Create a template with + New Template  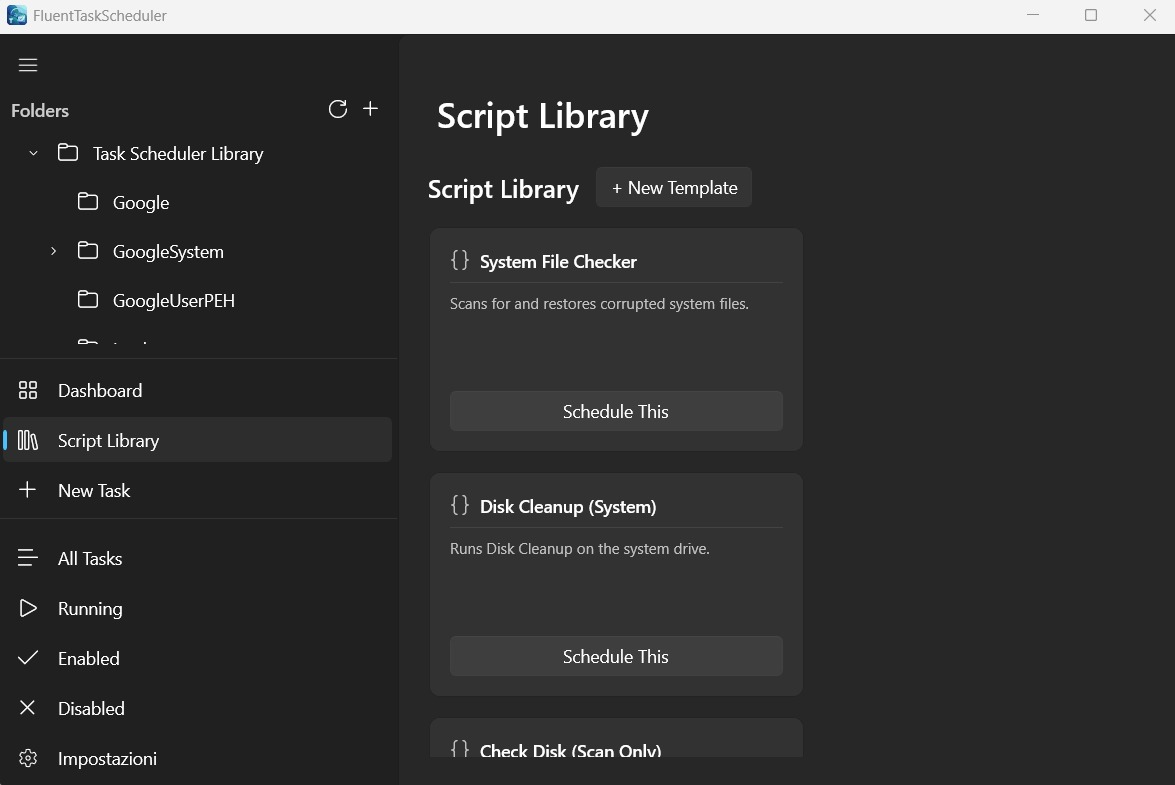(673, 187)
